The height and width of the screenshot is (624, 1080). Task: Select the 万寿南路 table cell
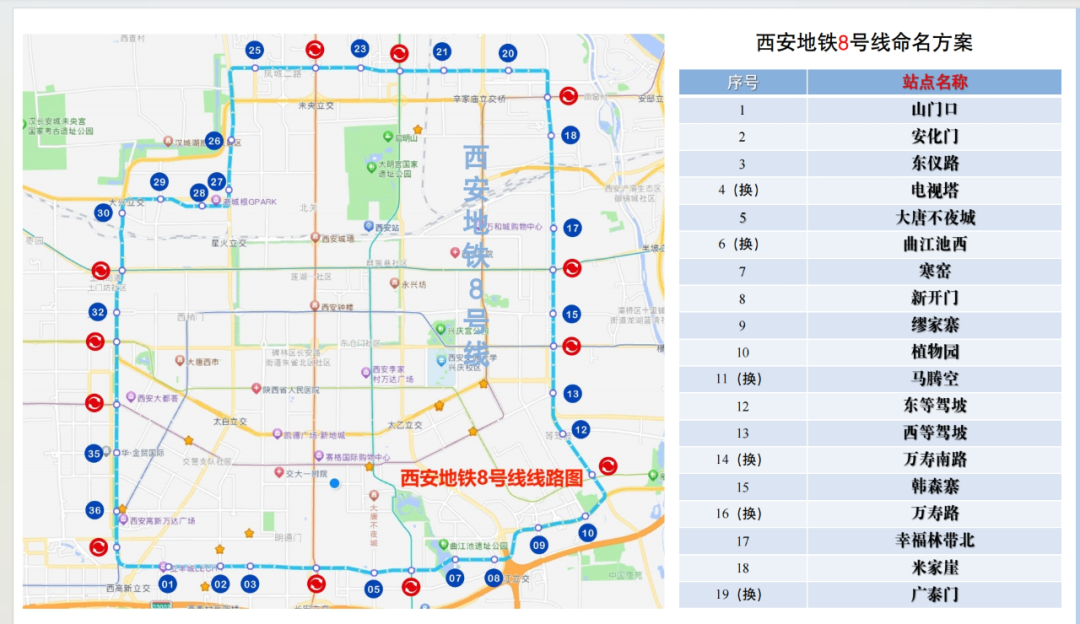[x=934, y=459]
